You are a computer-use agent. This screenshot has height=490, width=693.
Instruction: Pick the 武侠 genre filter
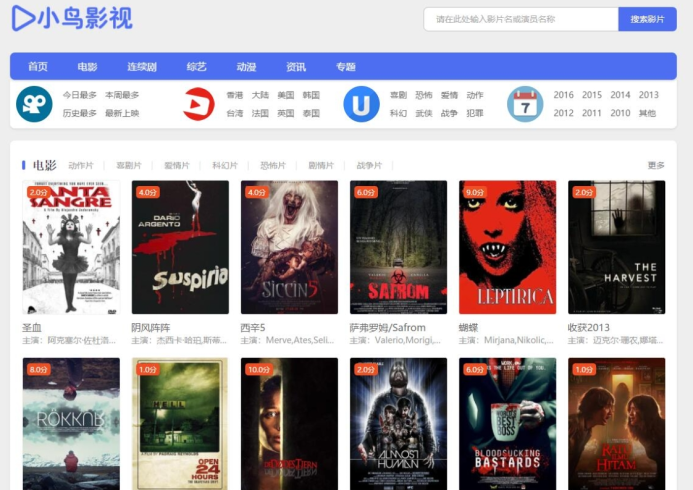(x=423, y=113)
